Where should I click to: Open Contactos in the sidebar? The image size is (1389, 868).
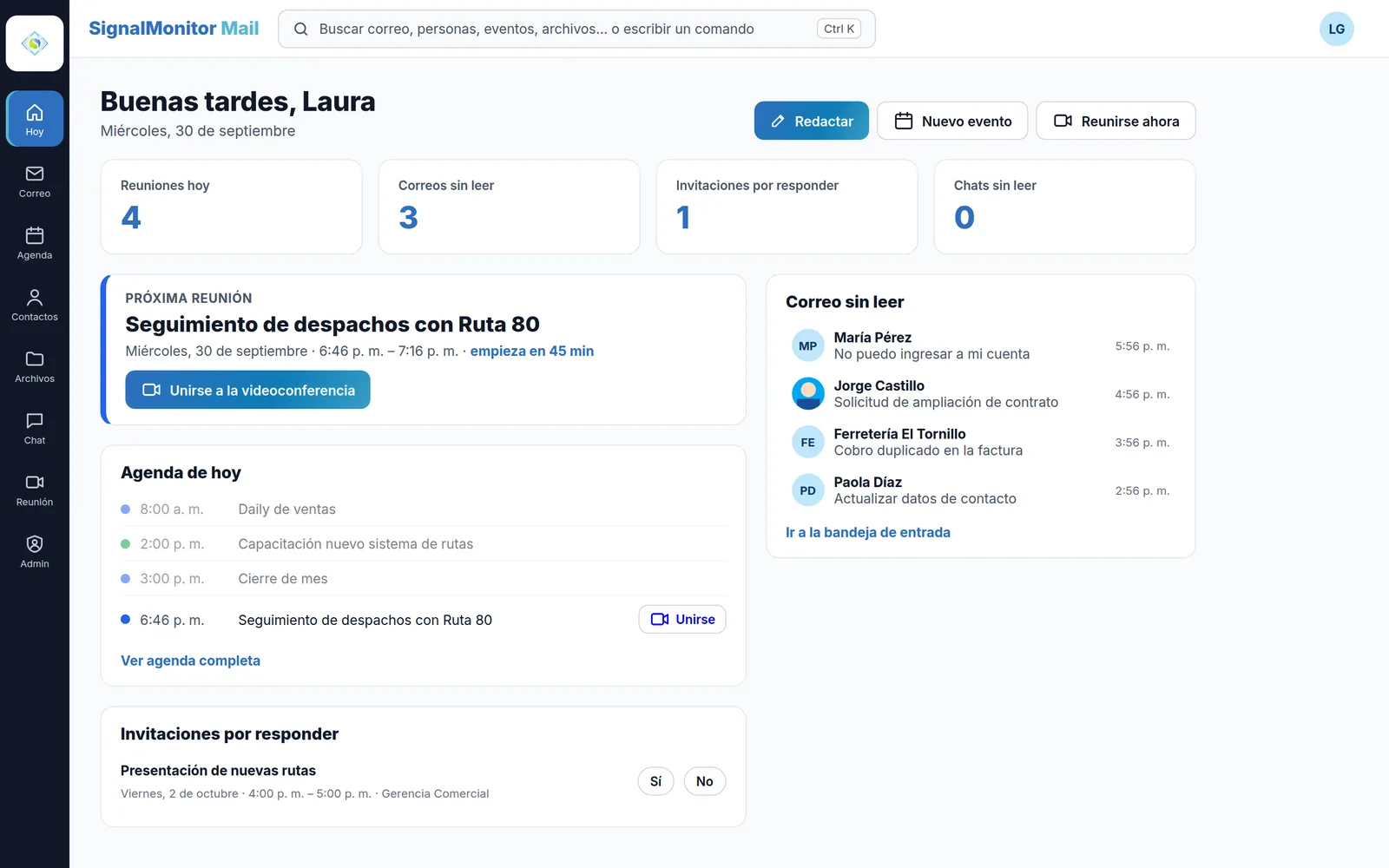(x=35, y=305)
